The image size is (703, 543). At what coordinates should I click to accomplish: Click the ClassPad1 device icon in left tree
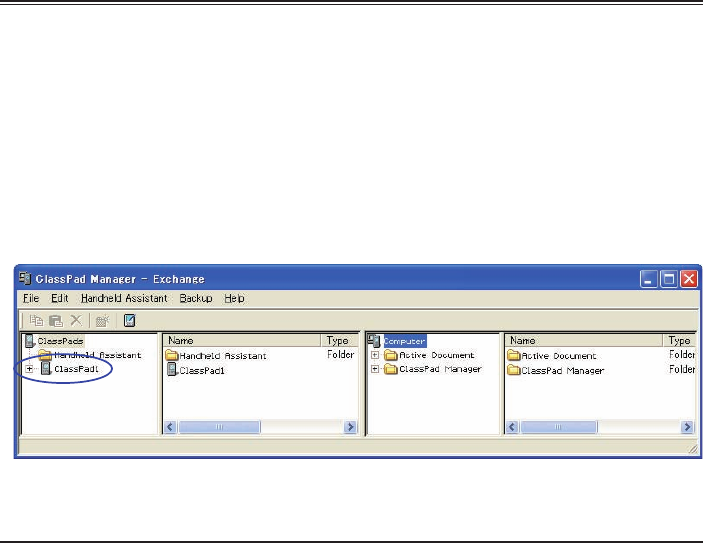(x=46, y=369)
